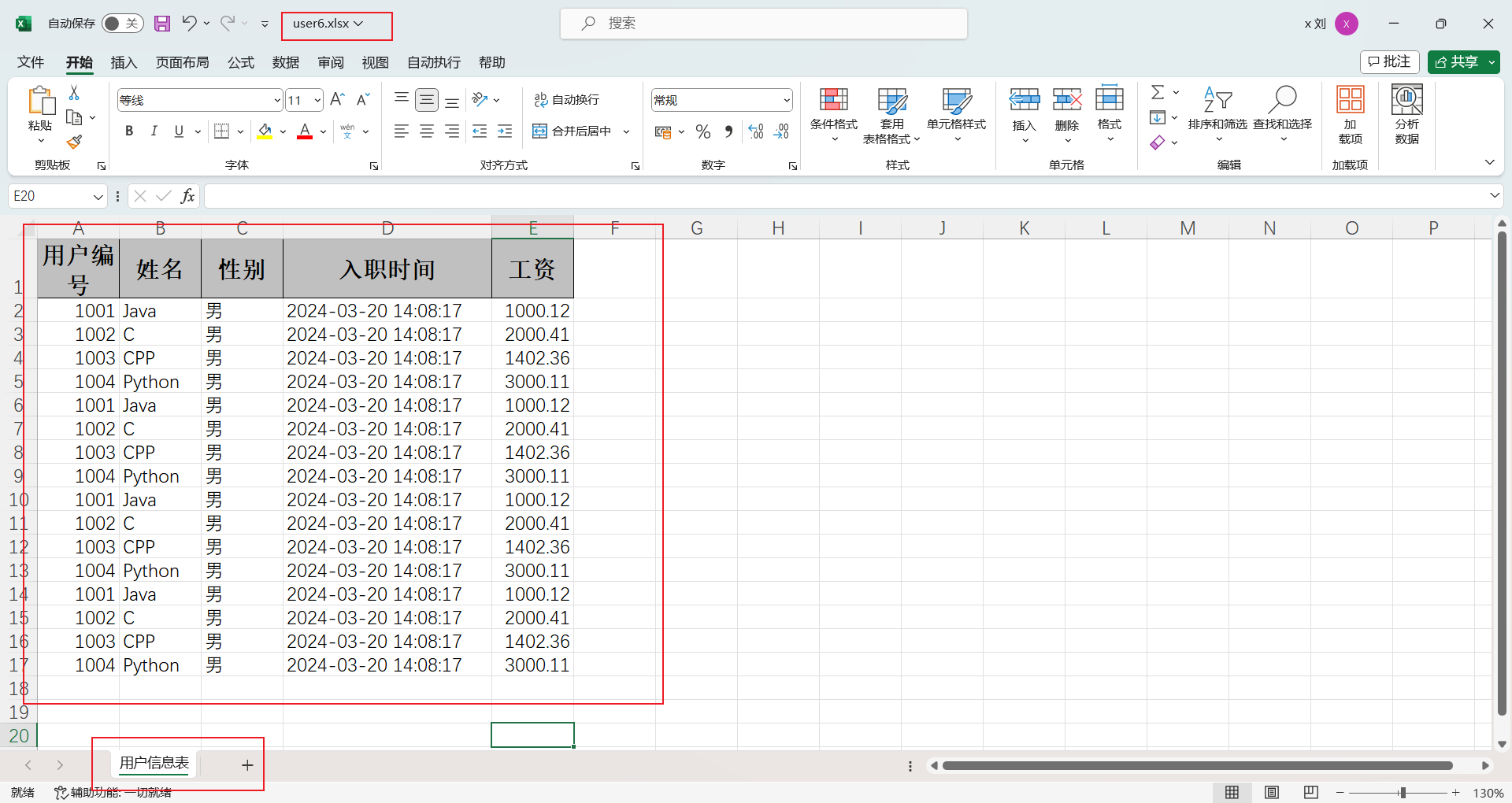Click the percent style icon
Image resolution: width=1512 pixels, height=803 pixels.
pos(703,131)
